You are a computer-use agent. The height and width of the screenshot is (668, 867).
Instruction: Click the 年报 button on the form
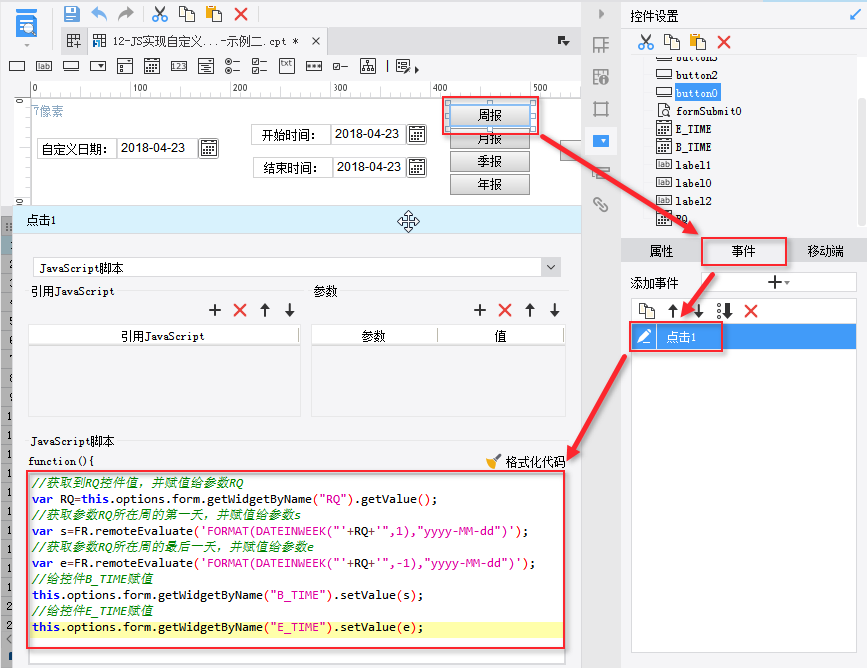coord(489,185)
